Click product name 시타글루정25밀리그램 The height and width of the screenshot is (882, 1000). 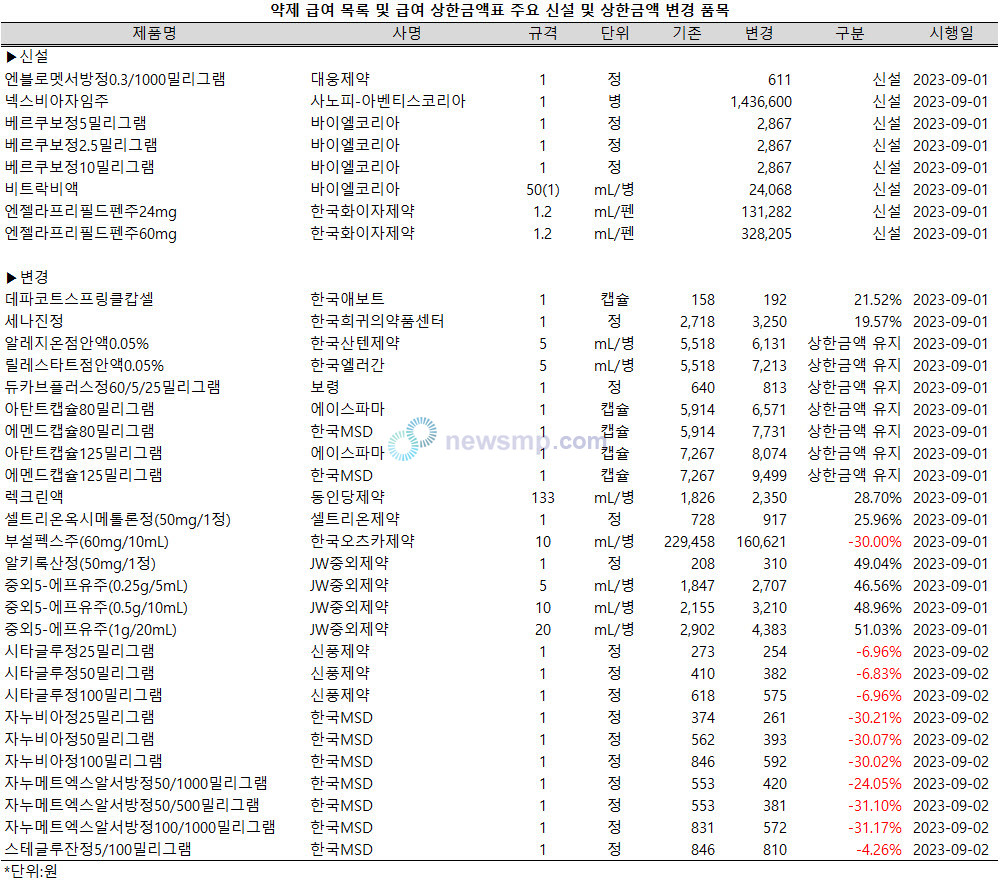[79, 652]
